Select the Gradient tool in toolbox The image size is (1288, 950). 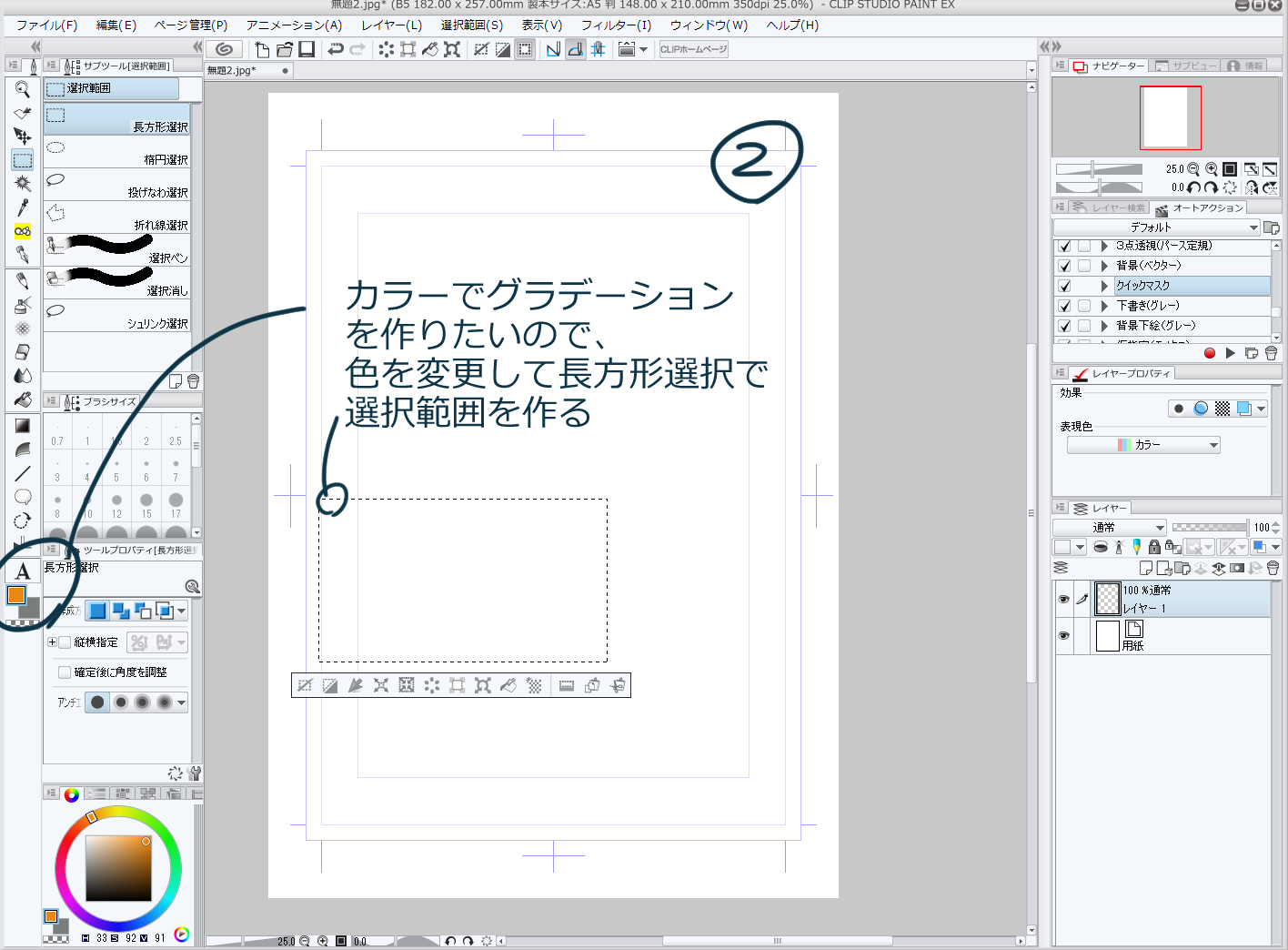(x=23, y=426)
